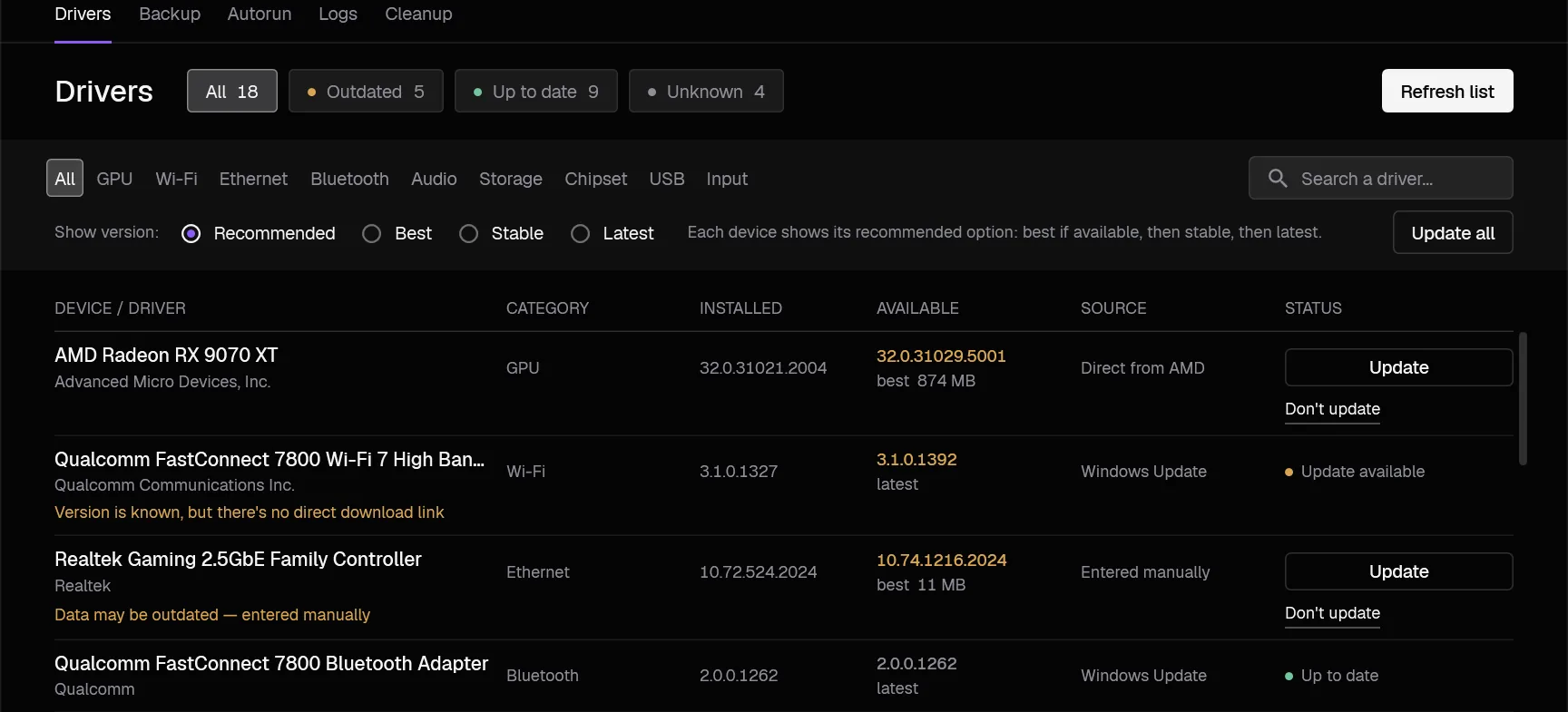Filter drivers by Storage category
This screenshot has height=712, width=1568.
[511, 179]
